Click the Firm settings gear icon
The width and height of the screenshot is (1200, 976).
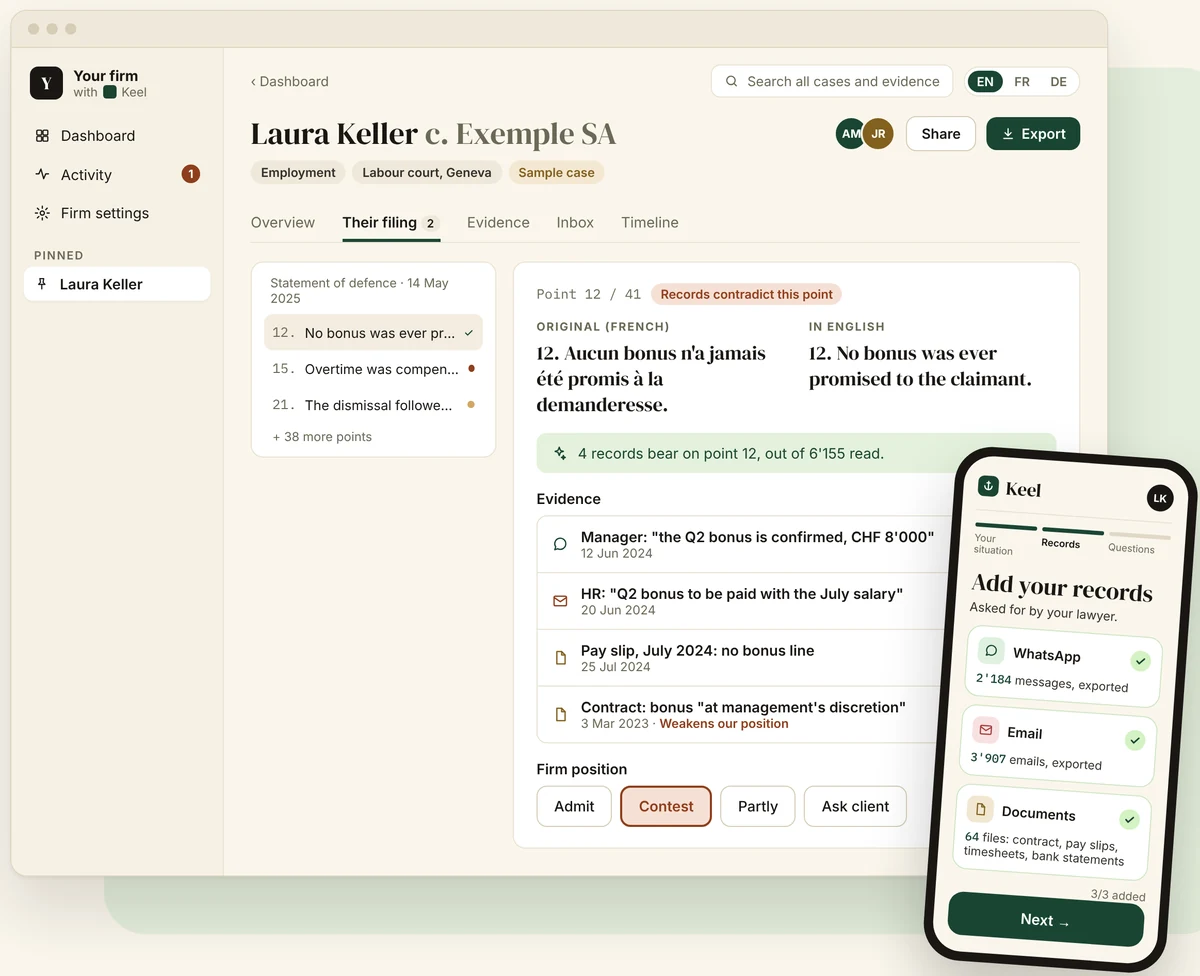pyautogui.click(x=42, y=213)
